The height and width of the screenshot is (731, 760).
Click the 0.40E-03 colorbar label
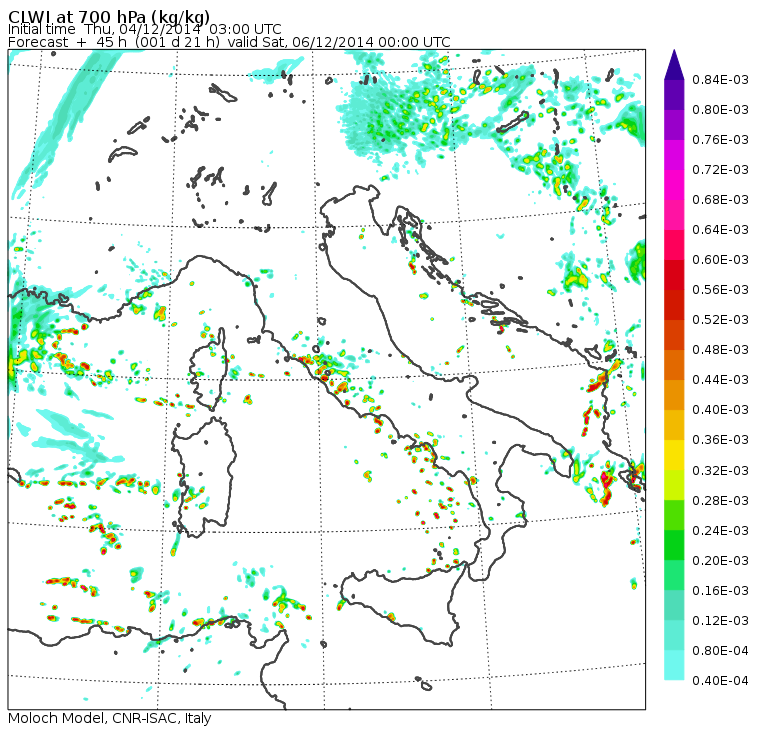tap(720, 410)
